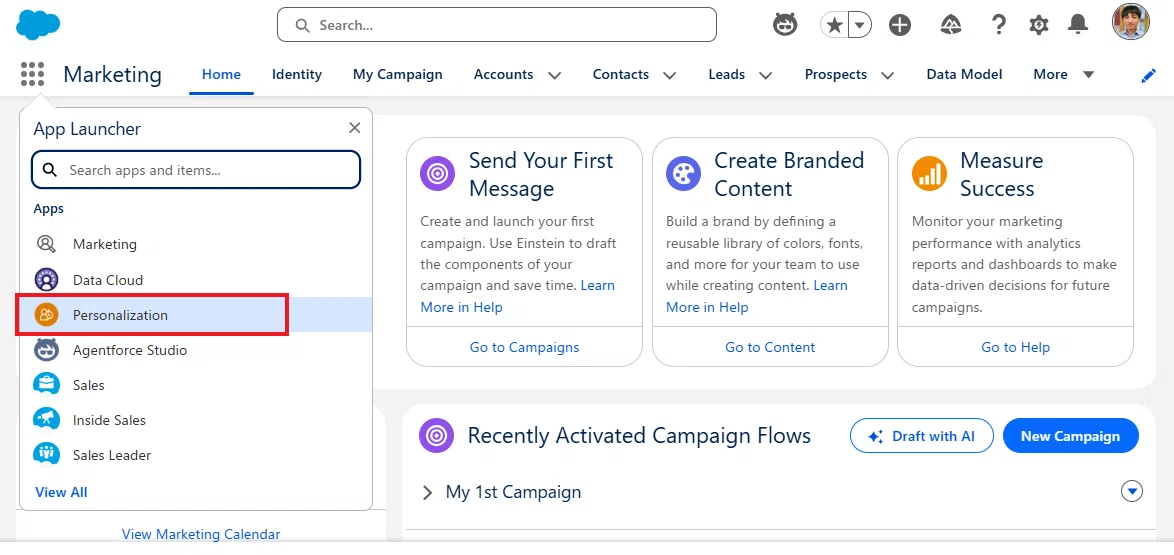
Task: Click the global Search box
Action: [496, 25]
